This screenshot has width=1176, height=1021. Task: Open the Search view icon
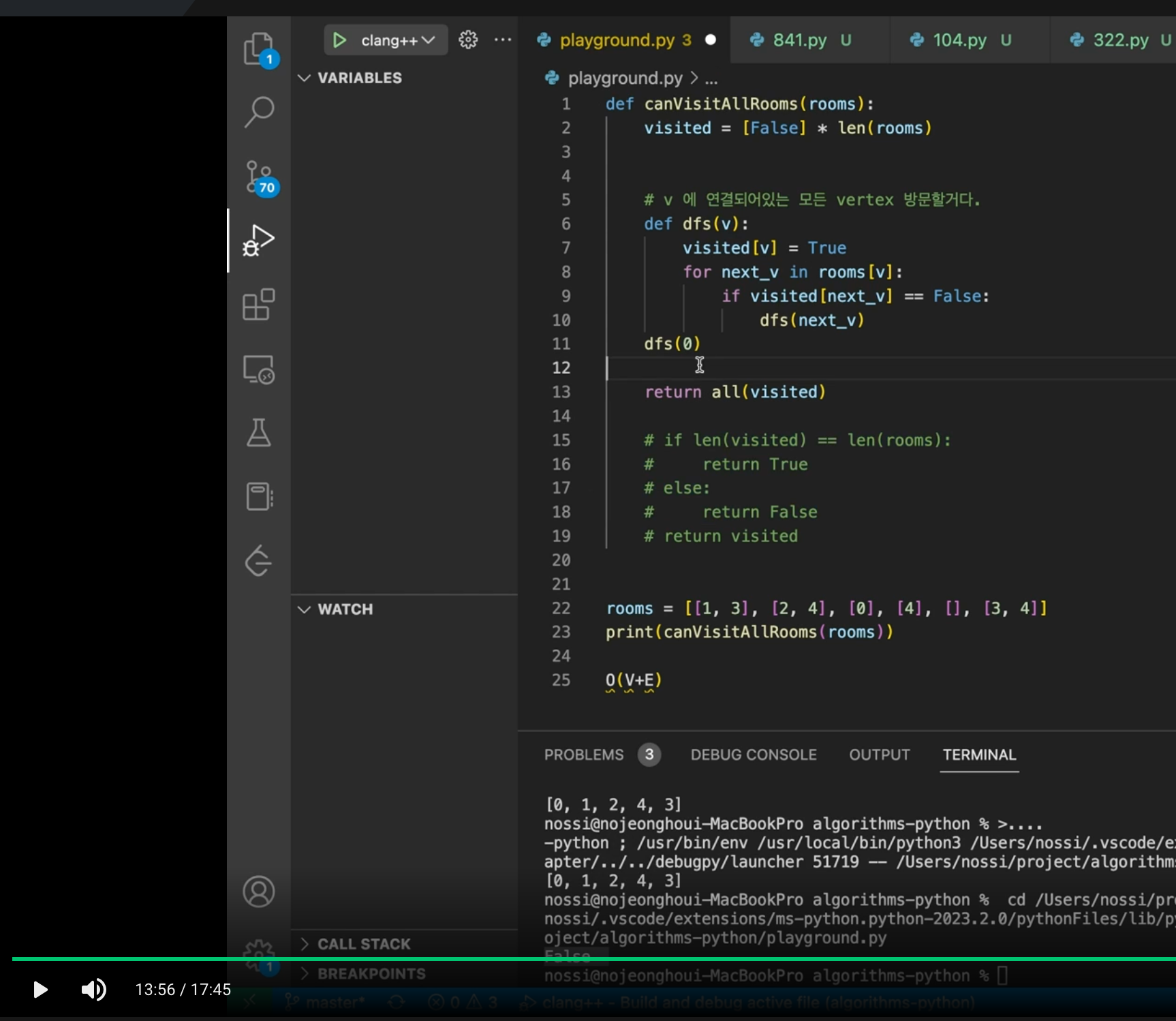coord(259,112)
